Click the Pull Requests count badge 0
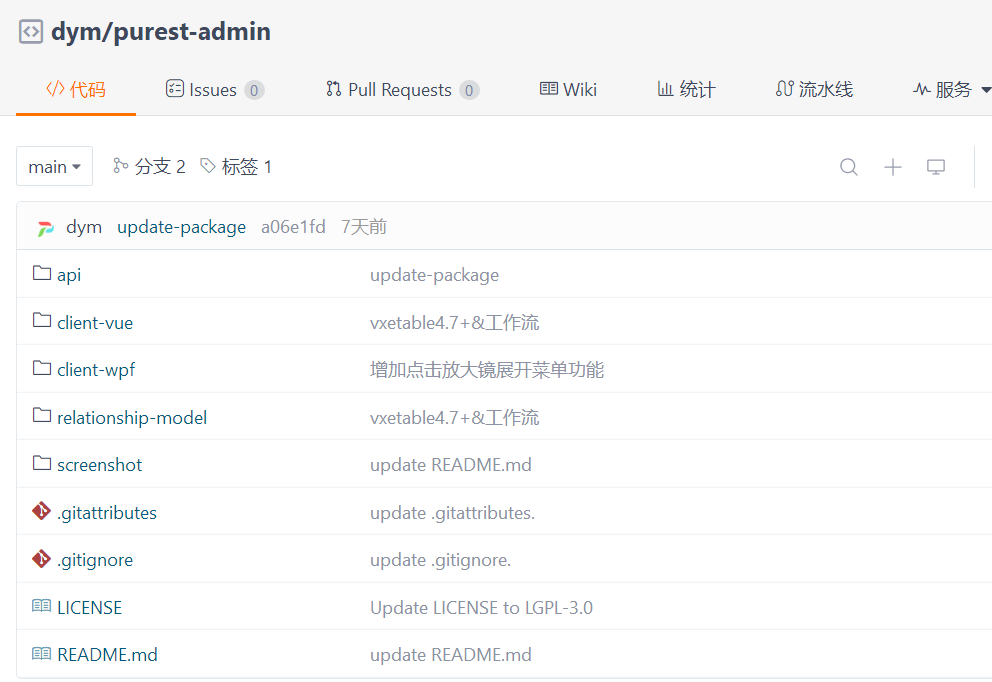Viewport: 992px width, 682px height. 469,90
